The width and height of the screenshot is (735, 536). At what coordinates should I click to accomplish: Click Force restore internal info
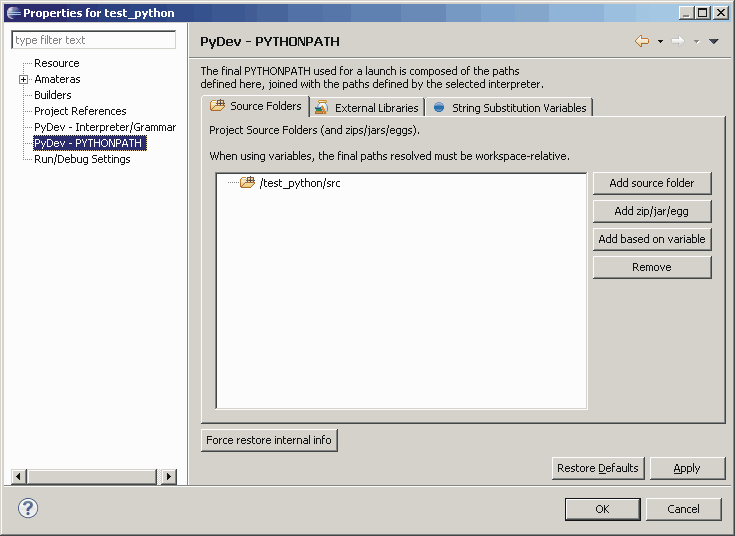coord(269,440)
